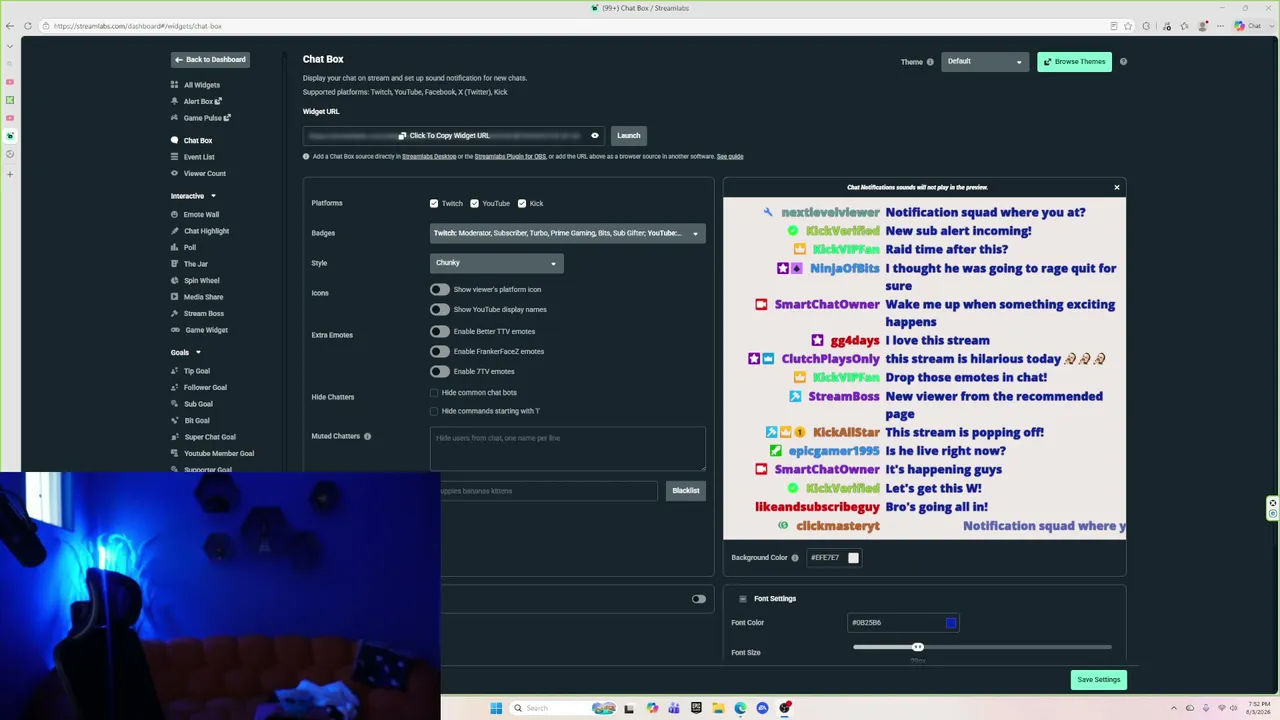Screen dimensions: 1280x720
Task: Reveal widget URL with eye icon
Action: (595, 135)
